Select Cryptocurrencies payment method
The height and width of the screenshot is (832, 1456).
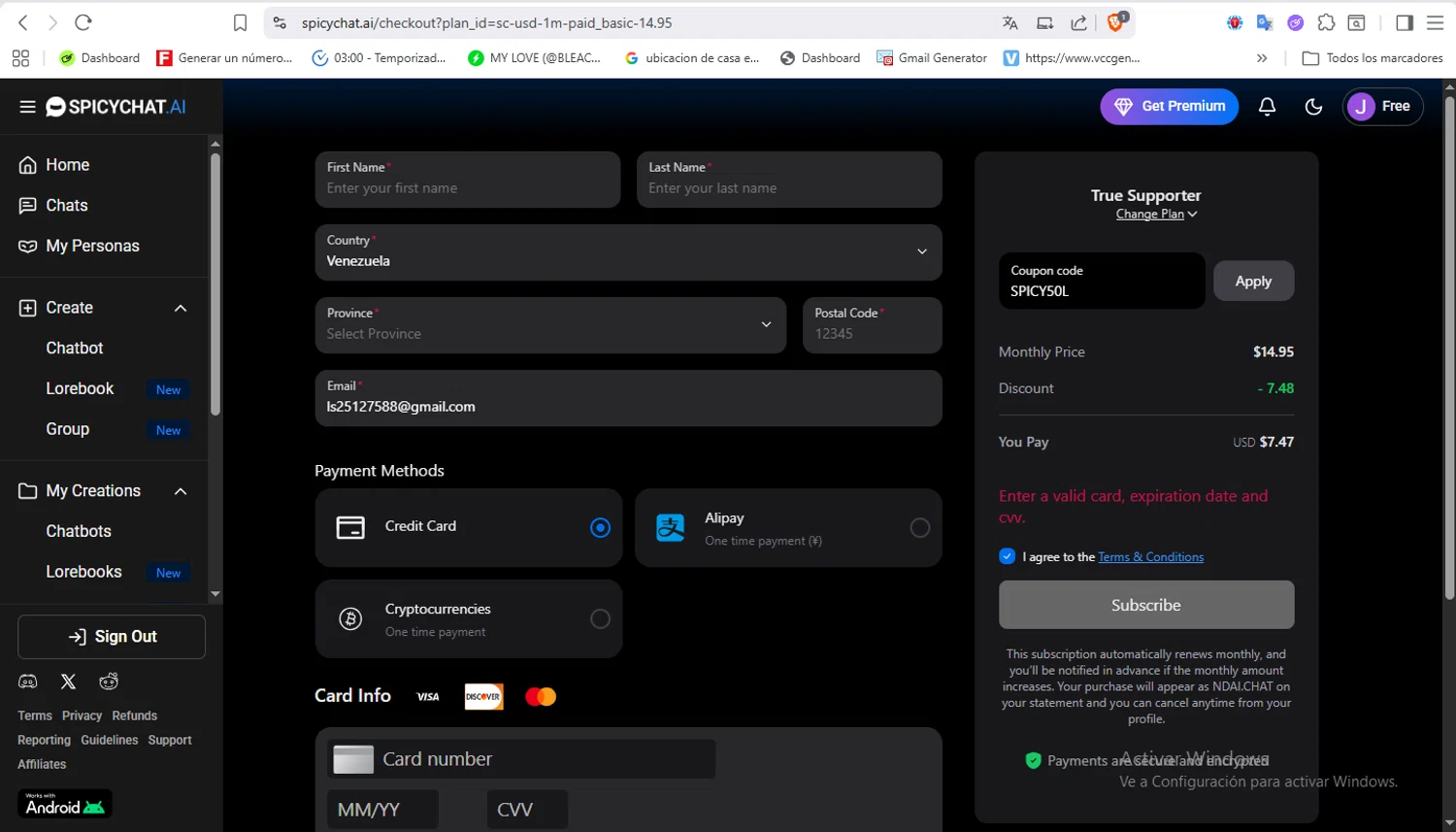tap(468, 619)
